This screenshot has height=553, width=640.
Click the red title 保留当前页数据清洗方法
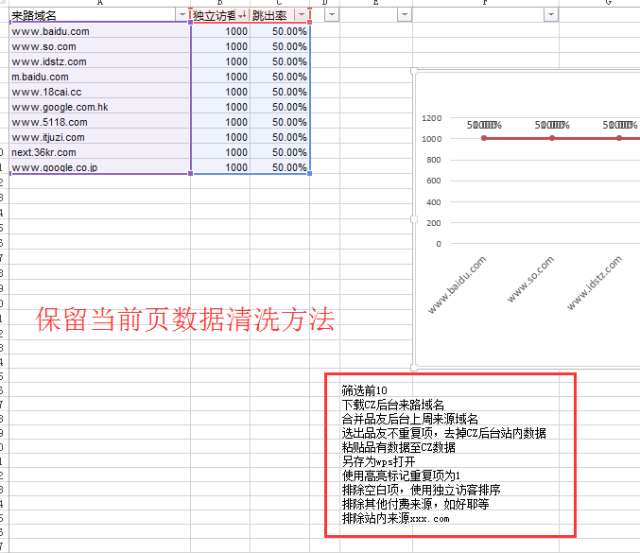point(185,319)
